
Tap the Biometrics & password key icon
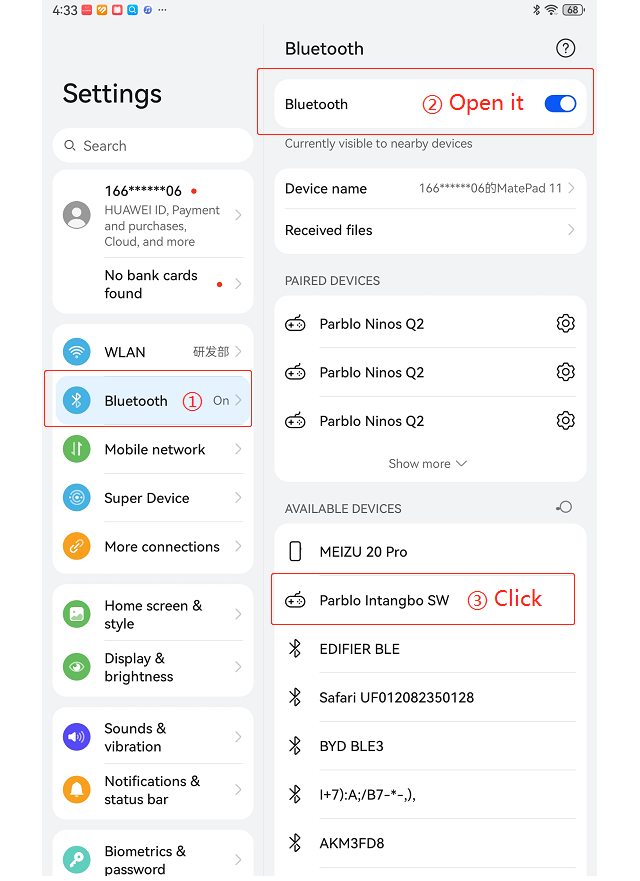click(x=77, y=860)
